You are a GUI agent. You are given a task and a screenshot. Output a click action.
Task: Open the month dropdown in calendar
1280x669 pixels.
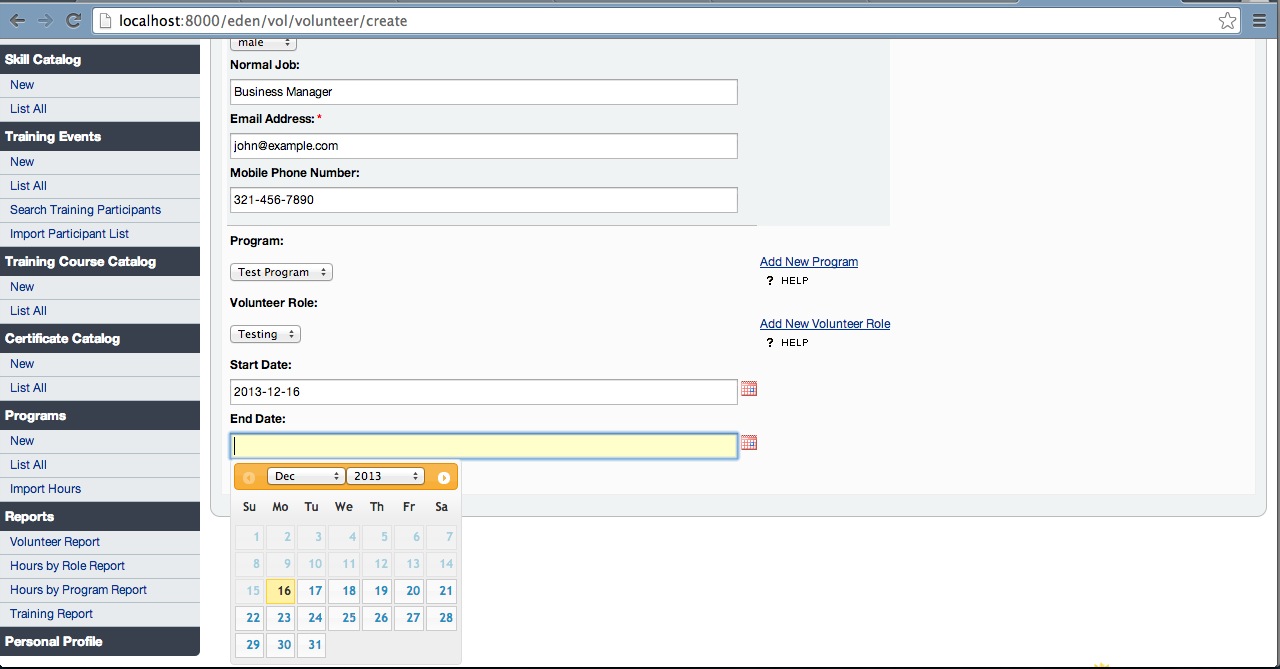(x=305, y=477)
